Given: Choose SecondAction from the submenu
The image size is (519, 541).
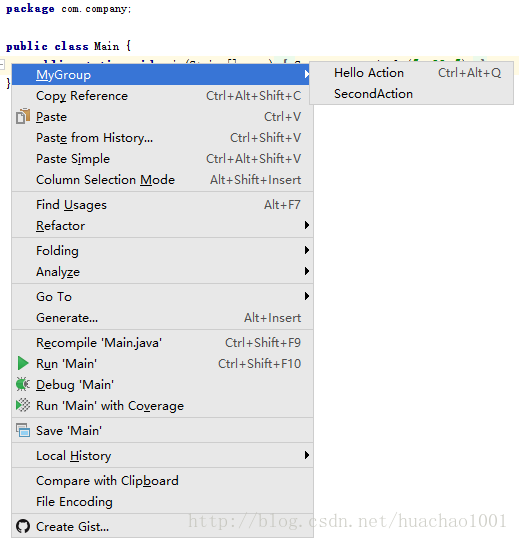Looking at the screenshot, I should [411, 94].
